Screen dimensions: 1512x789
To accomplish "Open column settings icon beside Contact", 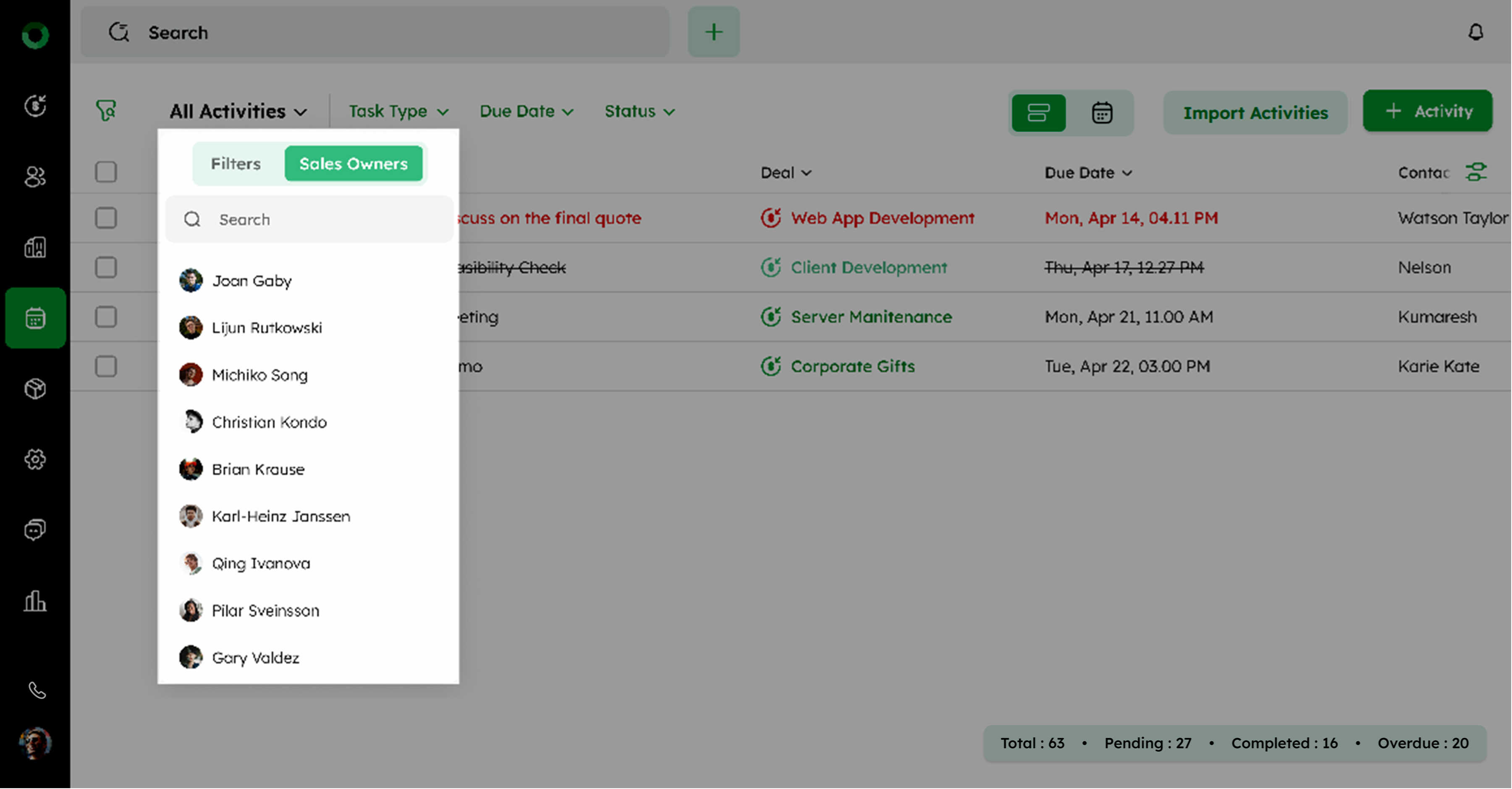I will point(1475,172).
